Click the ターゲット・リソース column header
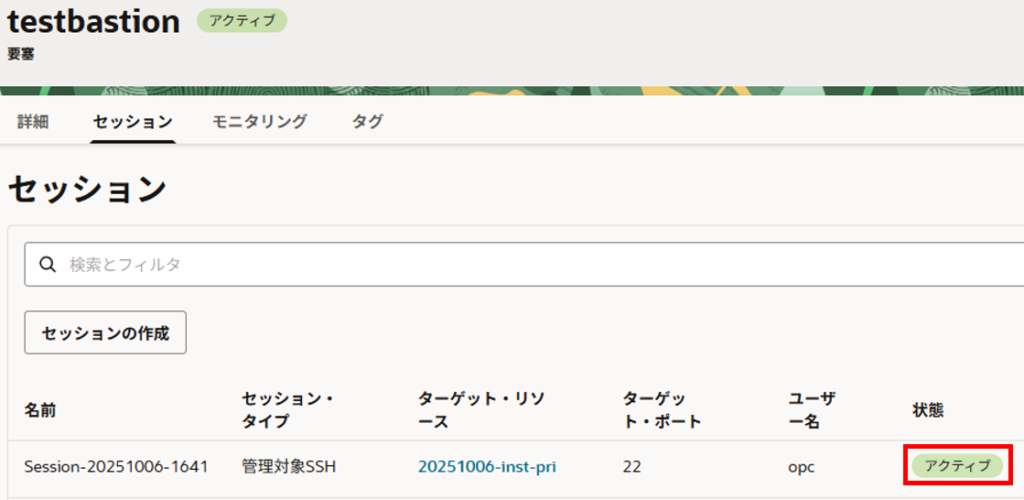 [482, 410]
